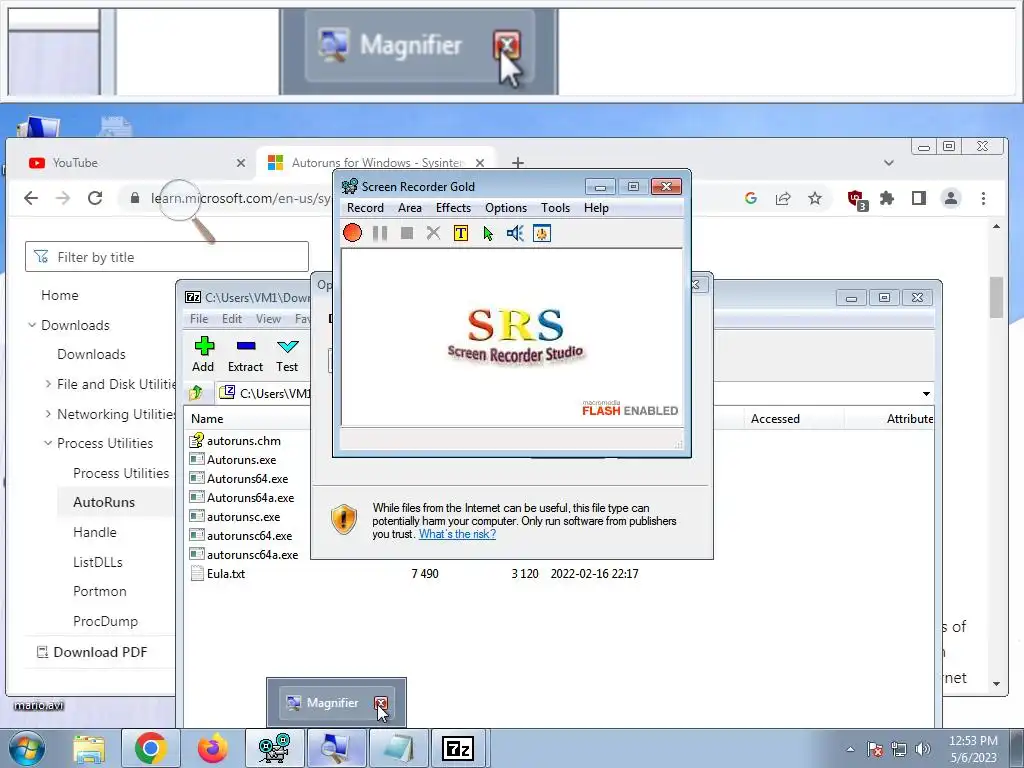Open the Handle page in sidebar
This screenshot has width=1024, height=768.
coord(95,532)
